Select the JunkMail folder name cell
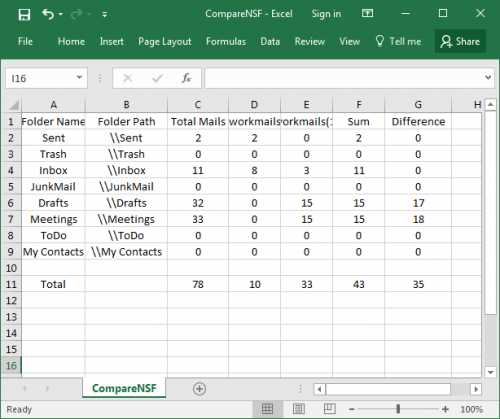This screenshot has height=419, width=500. pos(53,187)
